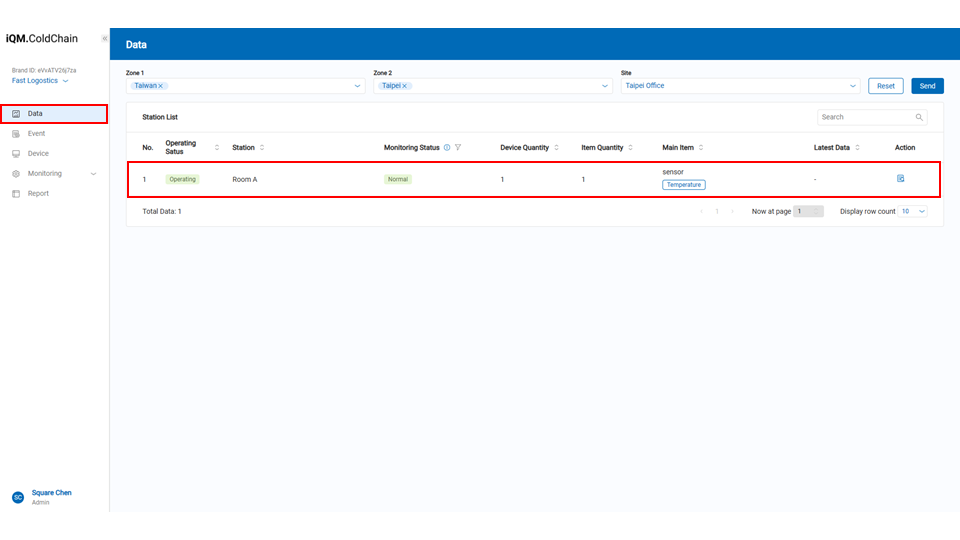Click the Station List search field

pyautogui.click(x=865, y=117)
